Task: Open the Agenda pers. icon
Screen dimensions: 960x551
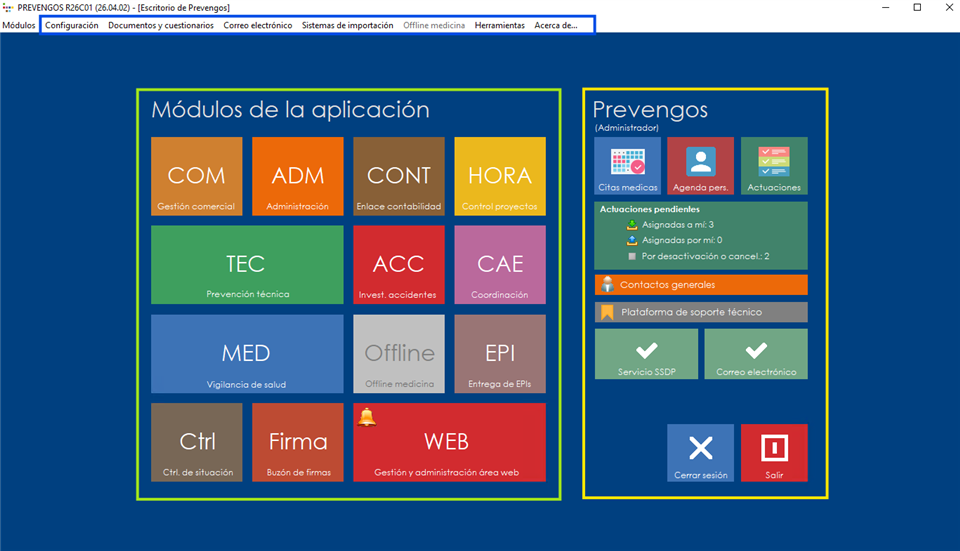Action: click(x=700, y=165)
